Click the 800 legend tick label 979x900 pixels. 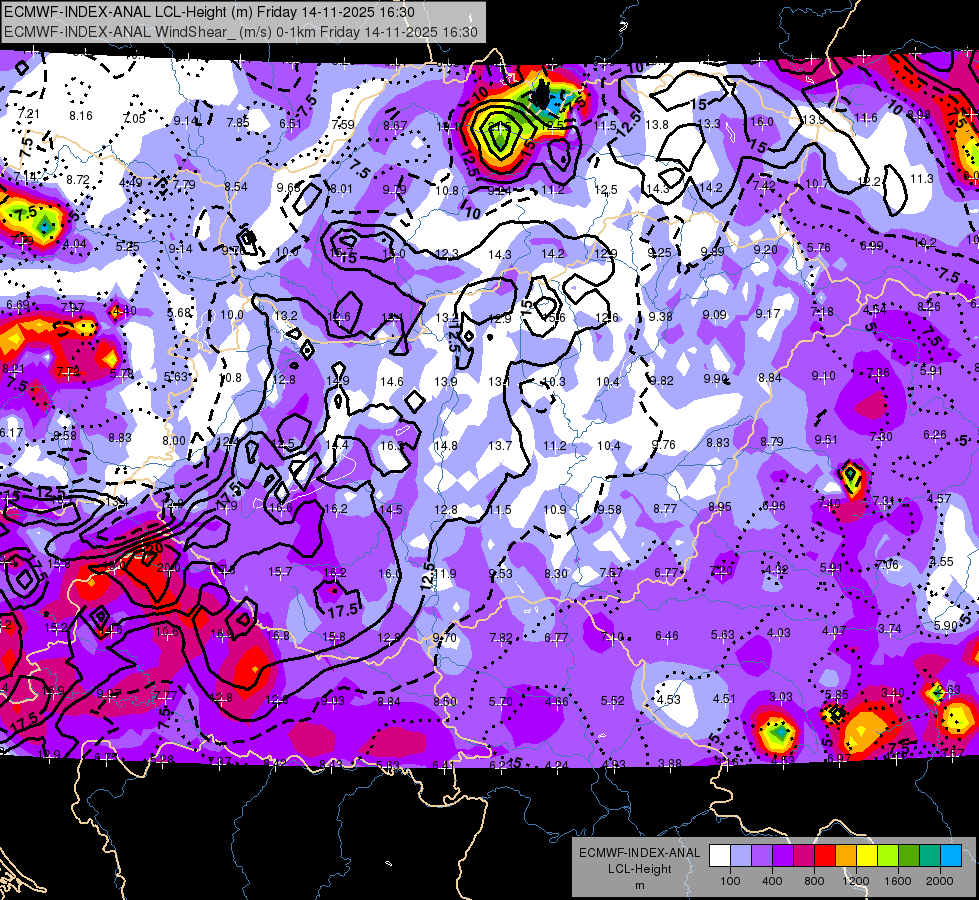pos(814,881)
